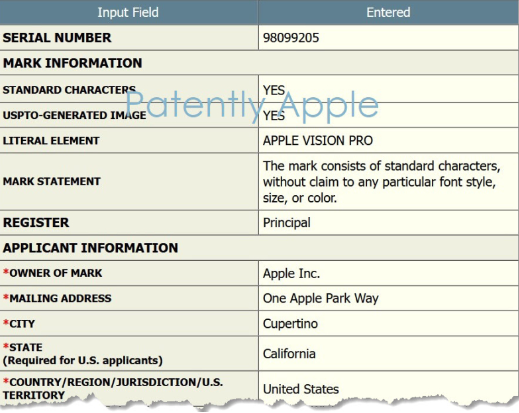Select serial number 98099205
This screenshot has height=413, width=519.
[291, 38]
